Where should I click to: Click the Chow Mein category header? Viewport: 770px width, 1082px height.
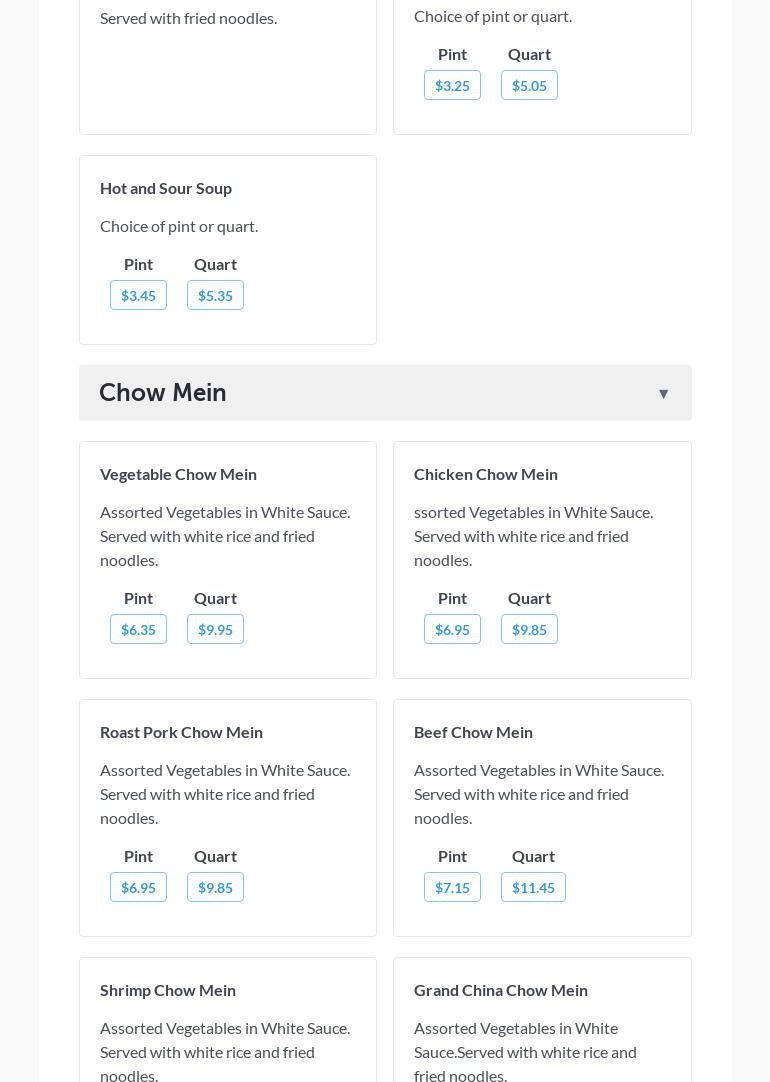click(163, 393)
